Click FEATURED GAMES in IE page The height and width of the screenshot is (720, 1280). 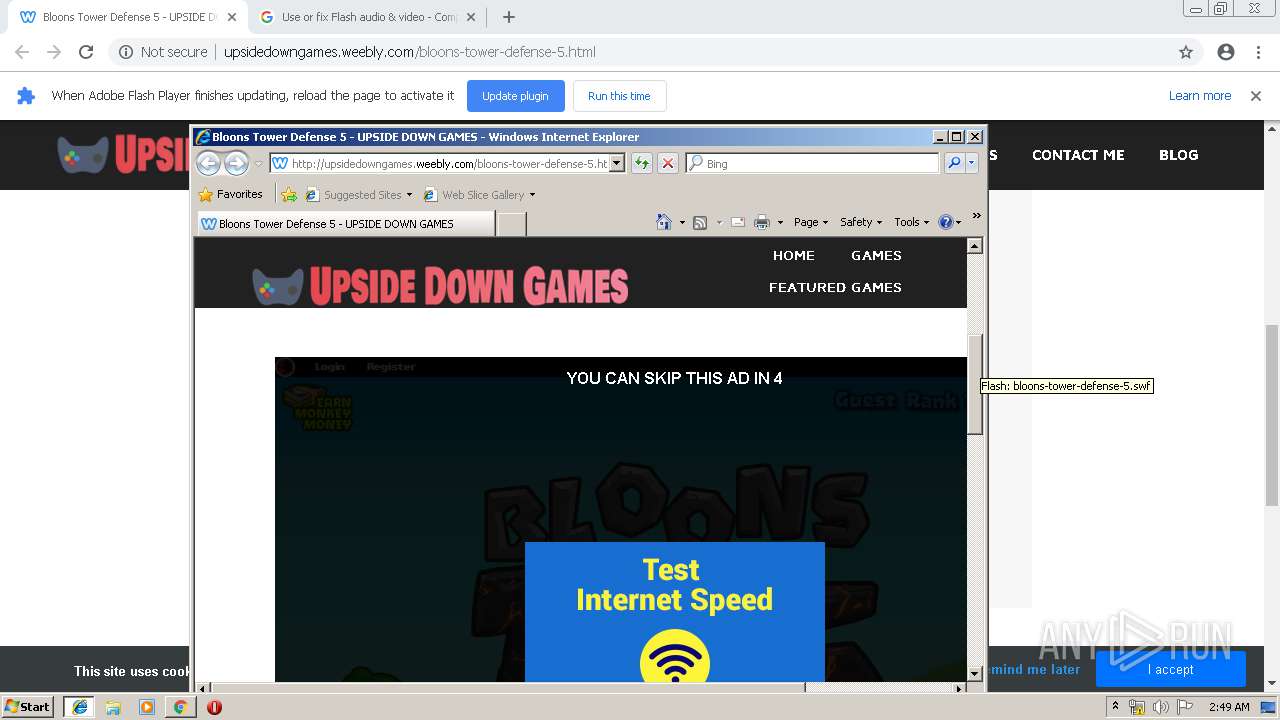[x=835, y=288]
